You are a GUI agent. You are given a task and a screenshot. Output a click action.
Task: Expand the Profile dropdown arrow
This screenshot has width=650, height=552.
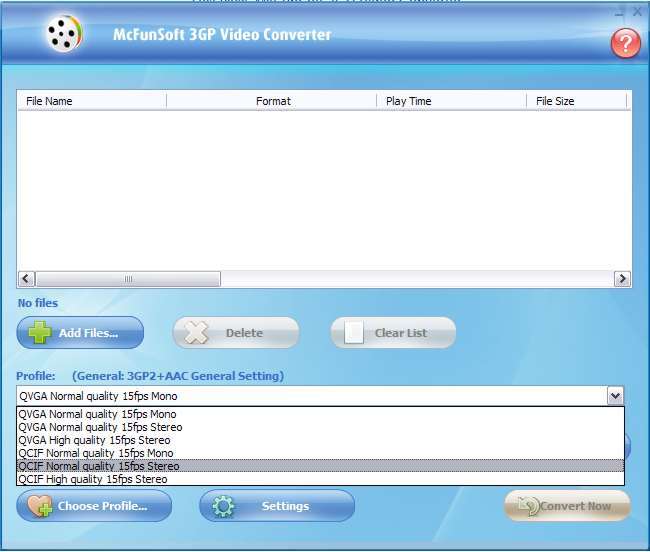tap(615, 396)
